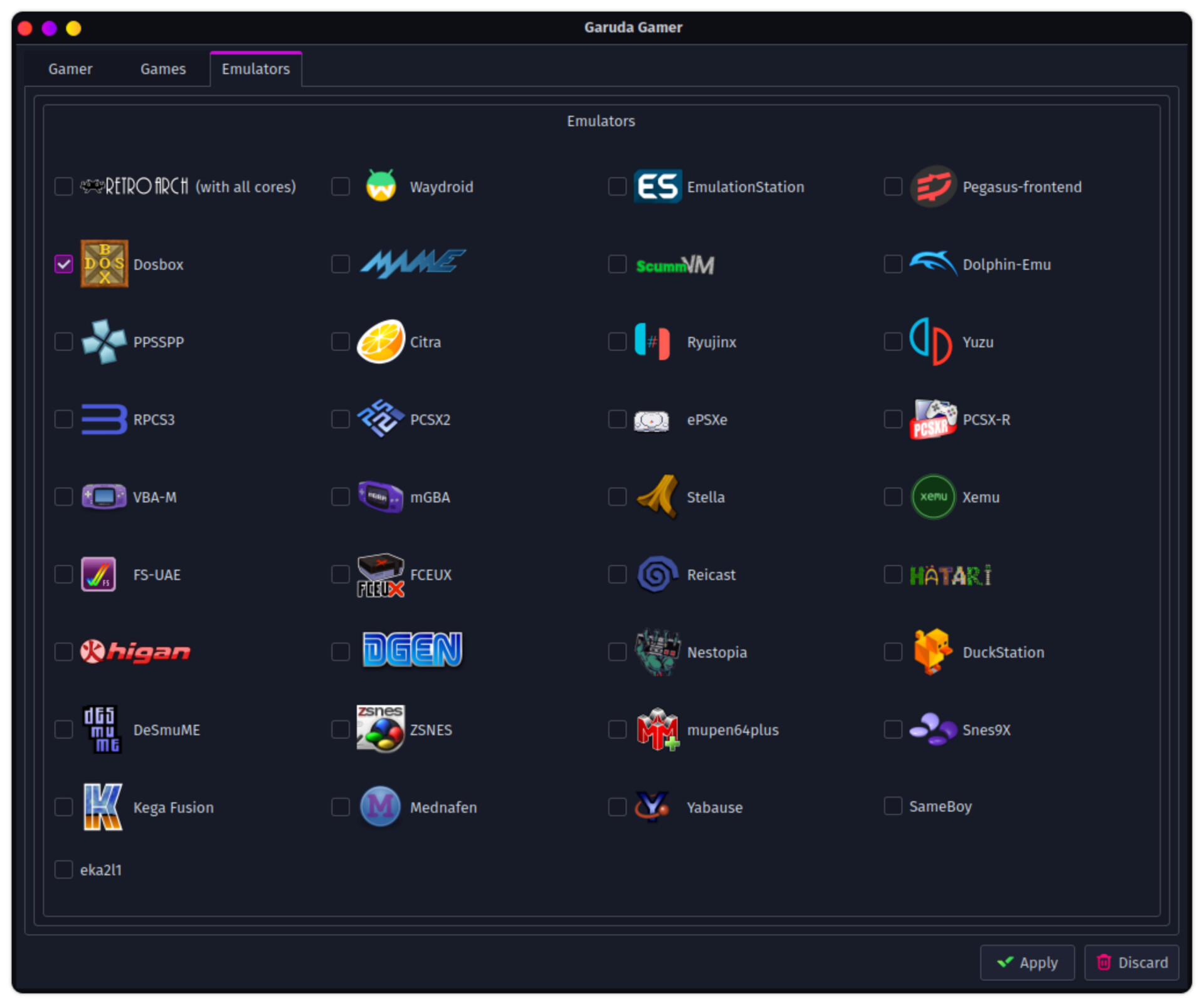
Task: Click the Pegasus-frontend red icon
Action: pyautogui.click(x=933, y=186)
